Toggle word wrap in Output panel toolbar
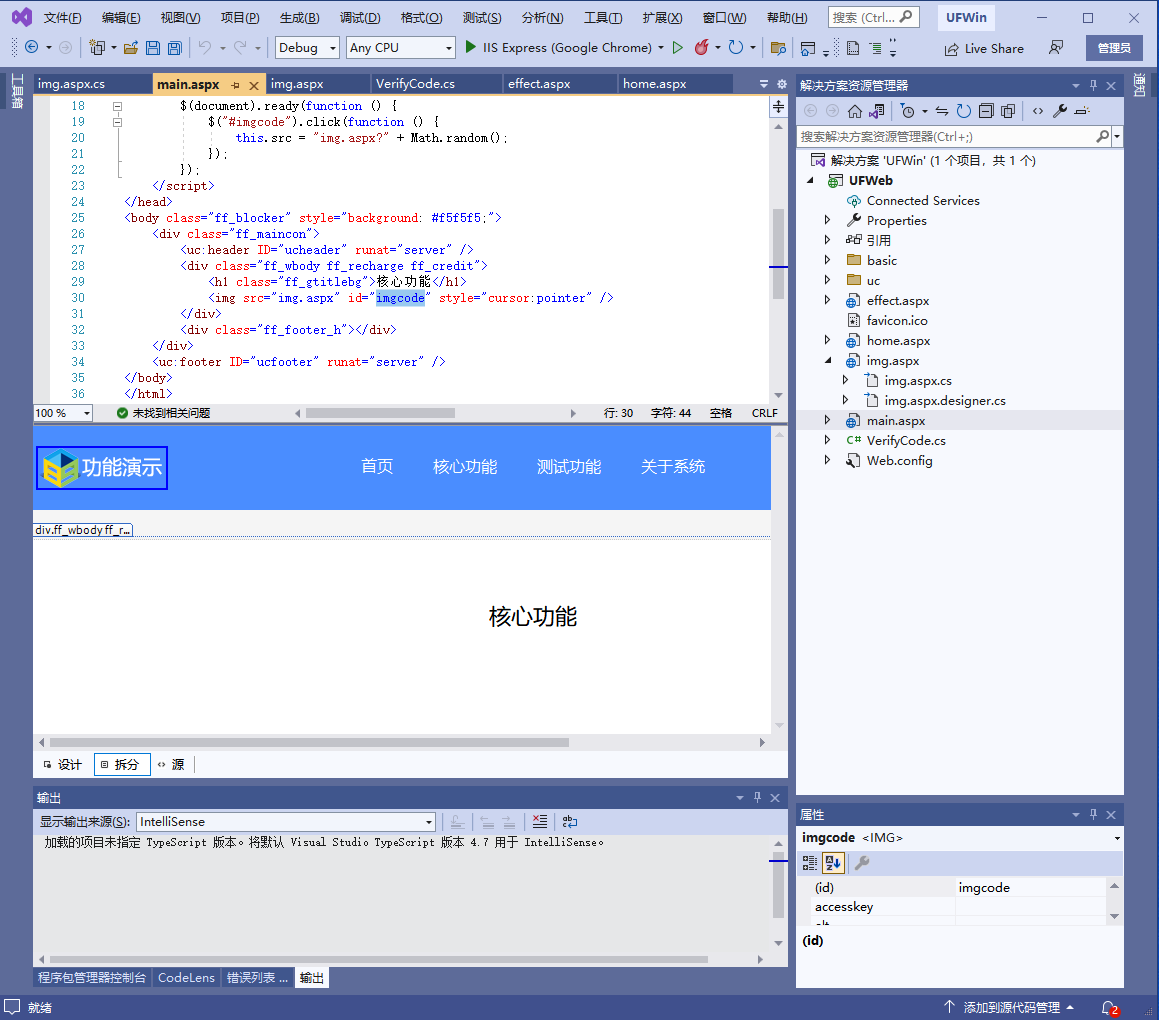Screen dimensions: 1159x1020 click(x=569, y=821)
